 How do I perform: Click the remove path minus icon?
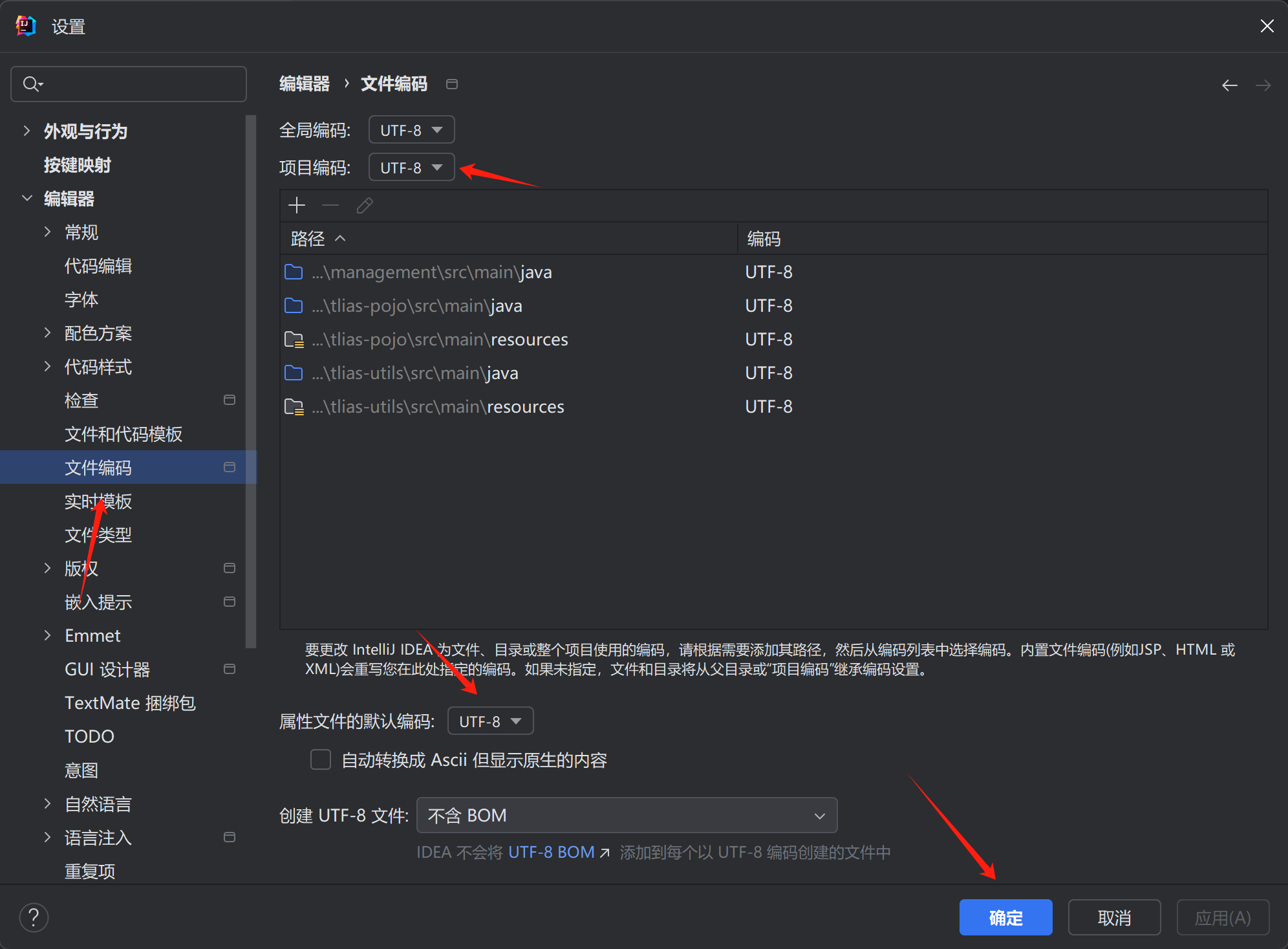(330, 206)
